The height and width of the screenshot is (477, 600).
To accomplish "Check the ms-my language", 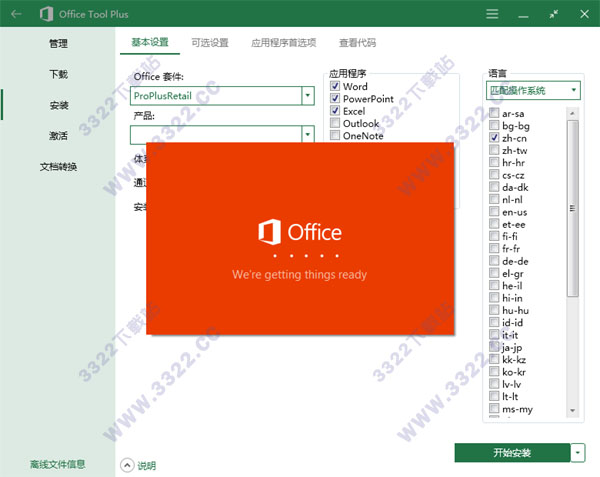I will point(494,408).
